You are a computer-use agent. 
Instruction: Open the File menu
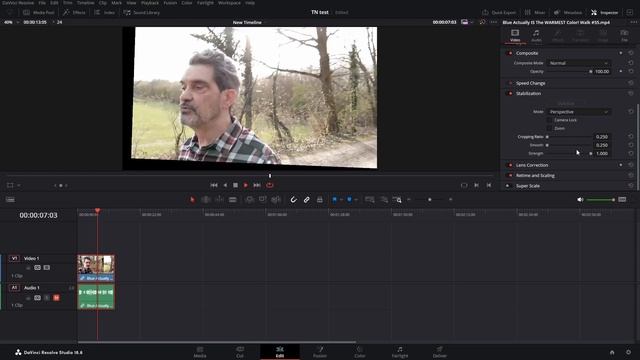pyautogui.click(x=42, y=3)
